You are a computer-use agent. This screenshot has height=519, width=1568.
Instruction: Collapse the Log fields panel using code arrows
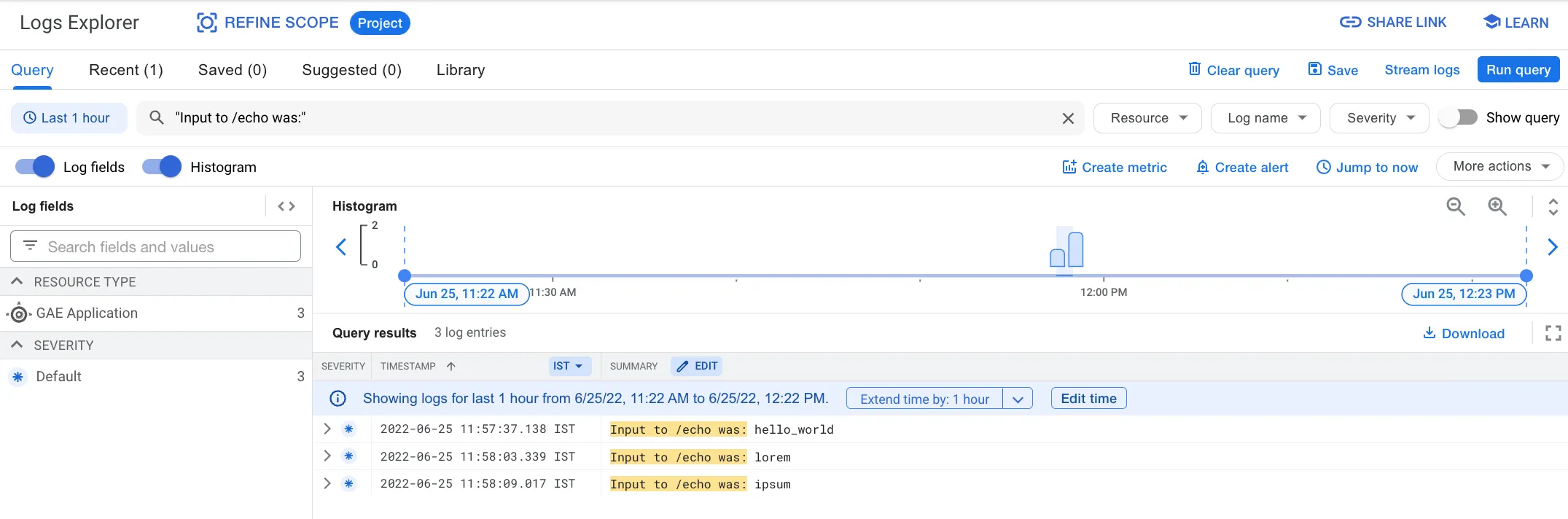tap(286, 206)
